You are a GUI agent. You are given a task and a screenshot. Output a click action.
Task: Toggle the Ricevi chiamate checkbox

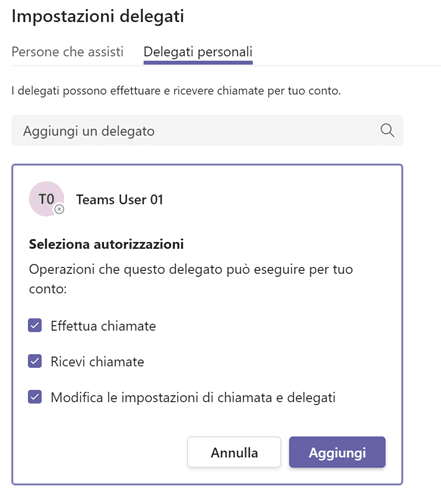[35, 361]
